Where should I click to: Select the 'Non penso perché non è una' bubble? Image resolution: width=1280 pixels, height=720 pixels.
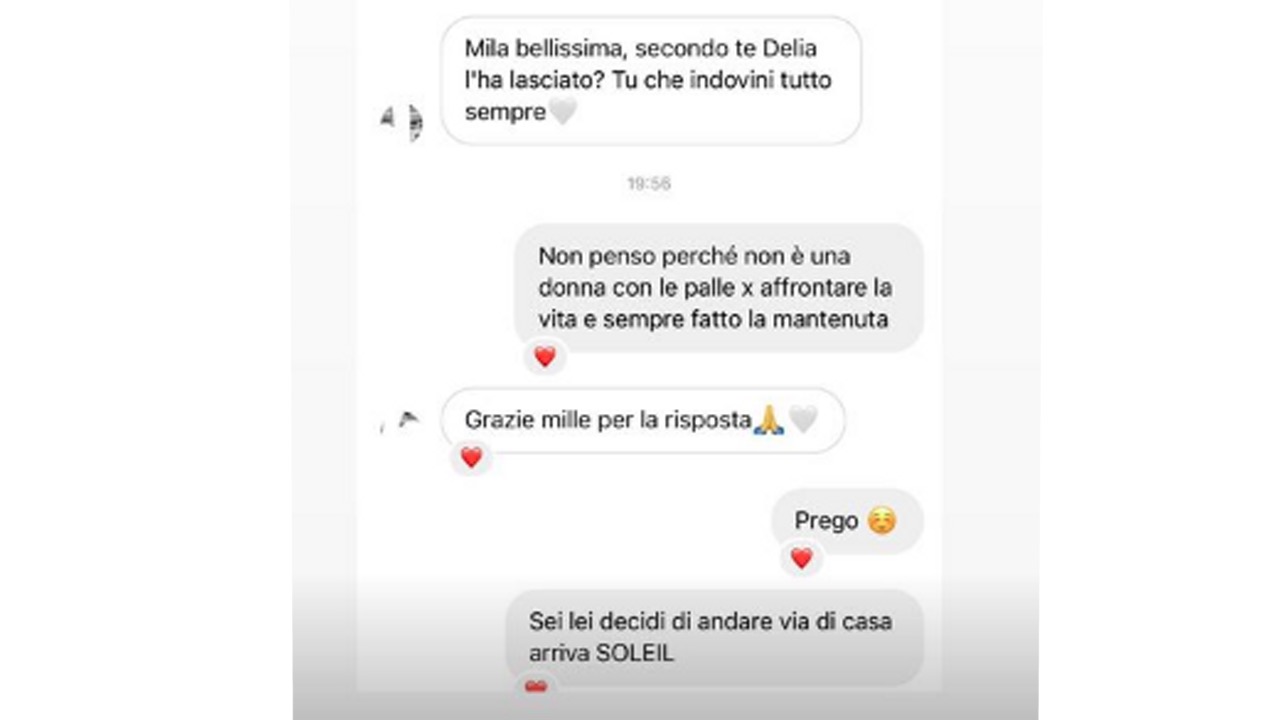click(x=718, y=287)
